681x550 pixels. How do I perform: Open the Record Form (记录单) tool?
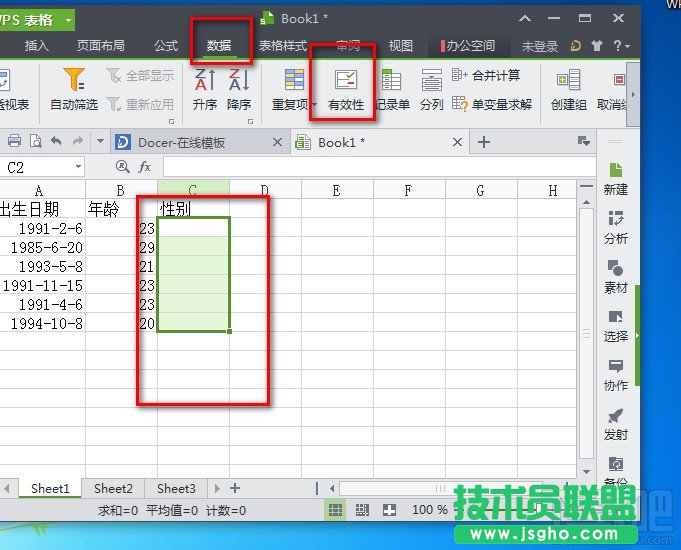(392, 89)
